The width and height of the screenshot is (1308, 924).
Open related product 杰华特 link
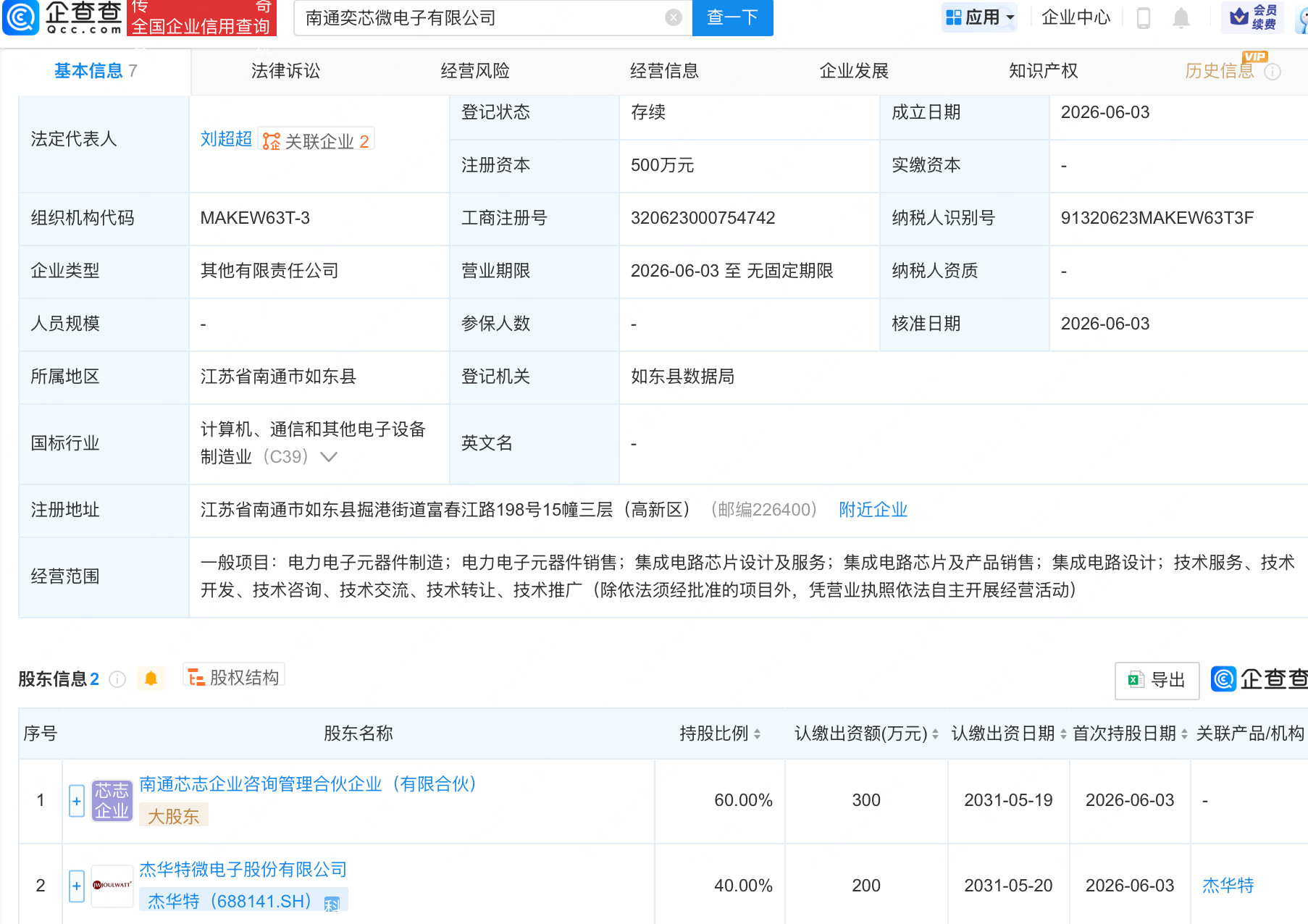coord(1228,886)
